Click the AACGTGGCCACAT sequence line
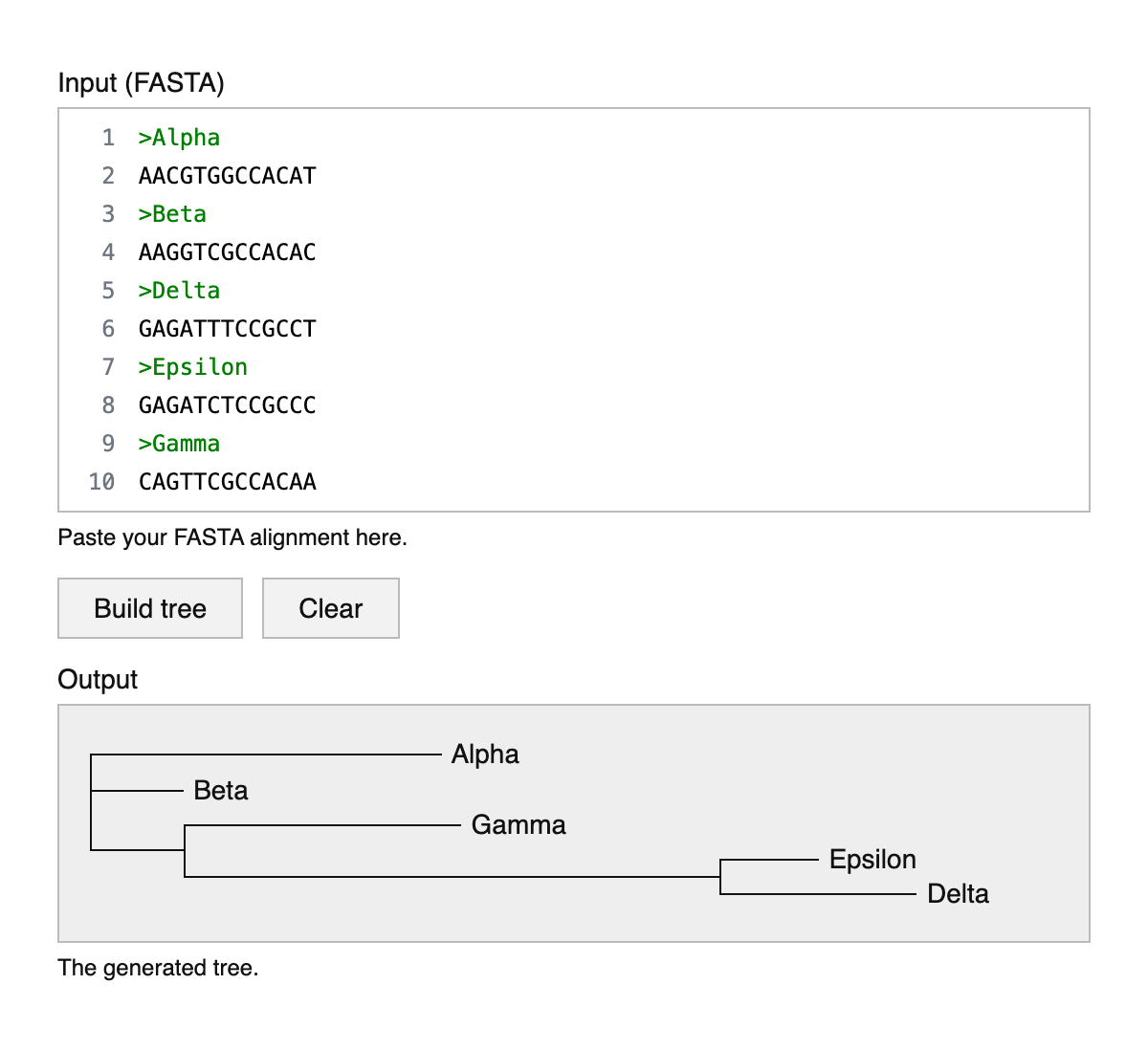The width and height of the screenshot is (1148, 1050). pos(227,176)
